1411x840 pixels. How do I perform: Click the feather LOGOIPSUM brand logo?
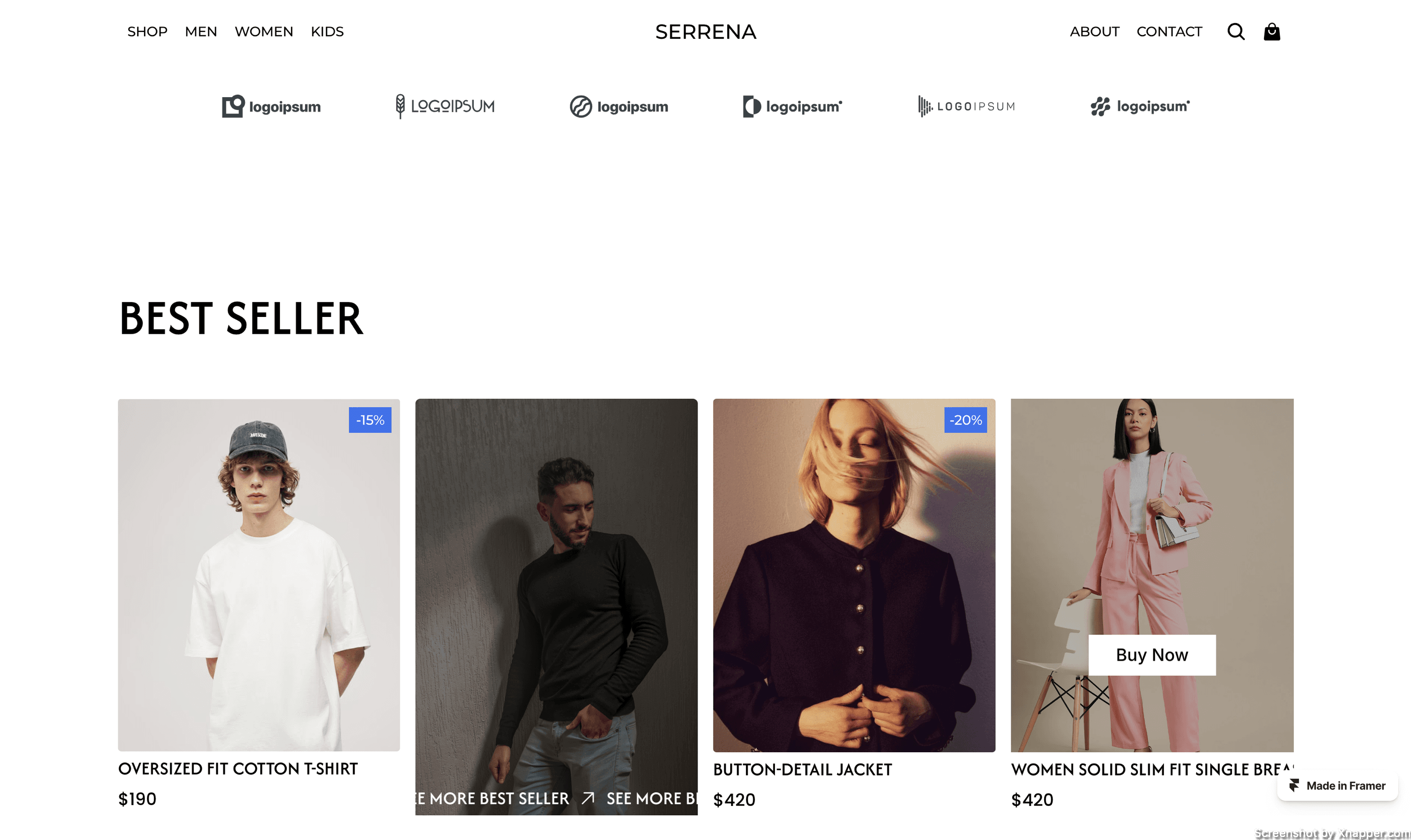pos(445,106)
